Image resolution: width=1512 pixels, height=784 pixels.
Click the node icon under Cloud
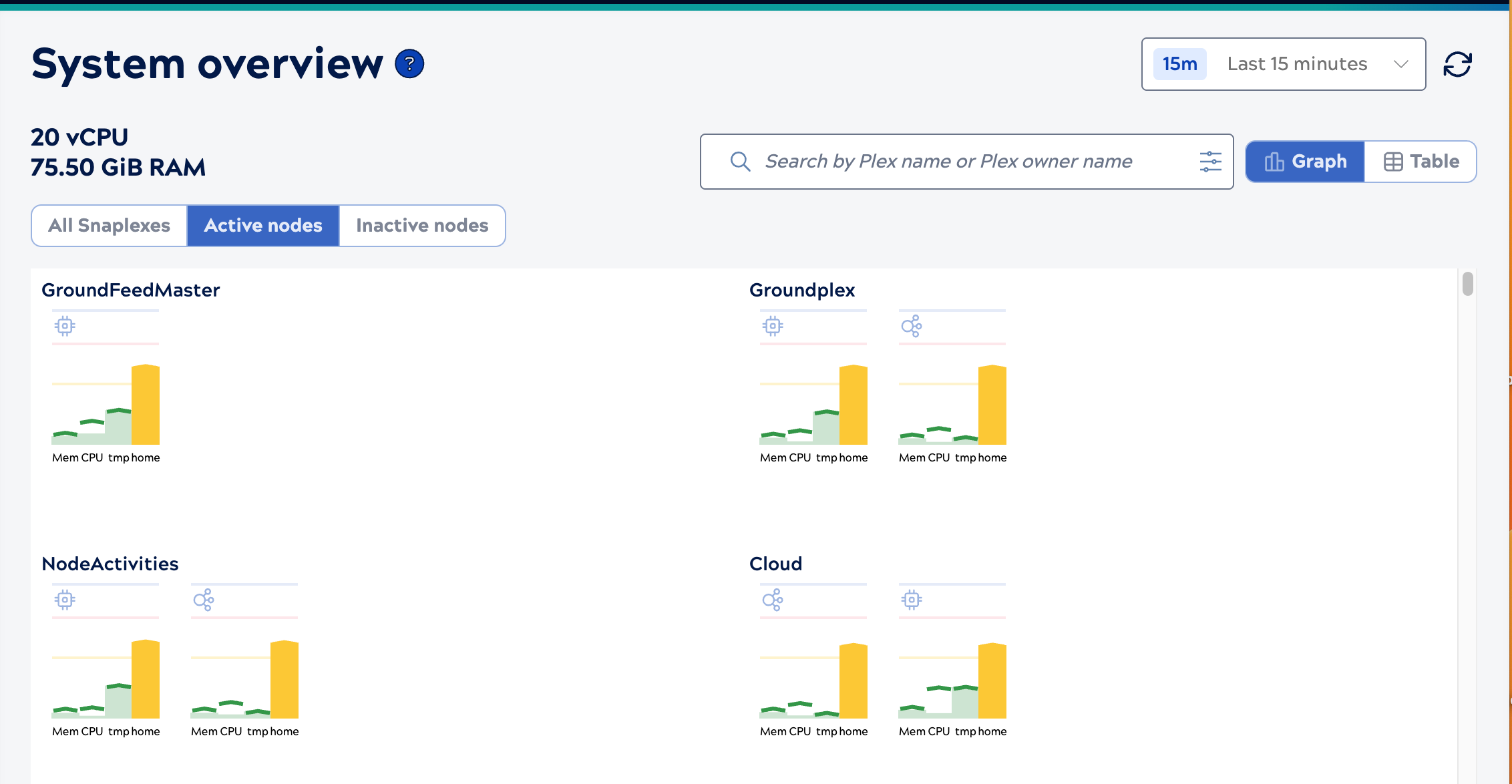pos(772,600)
